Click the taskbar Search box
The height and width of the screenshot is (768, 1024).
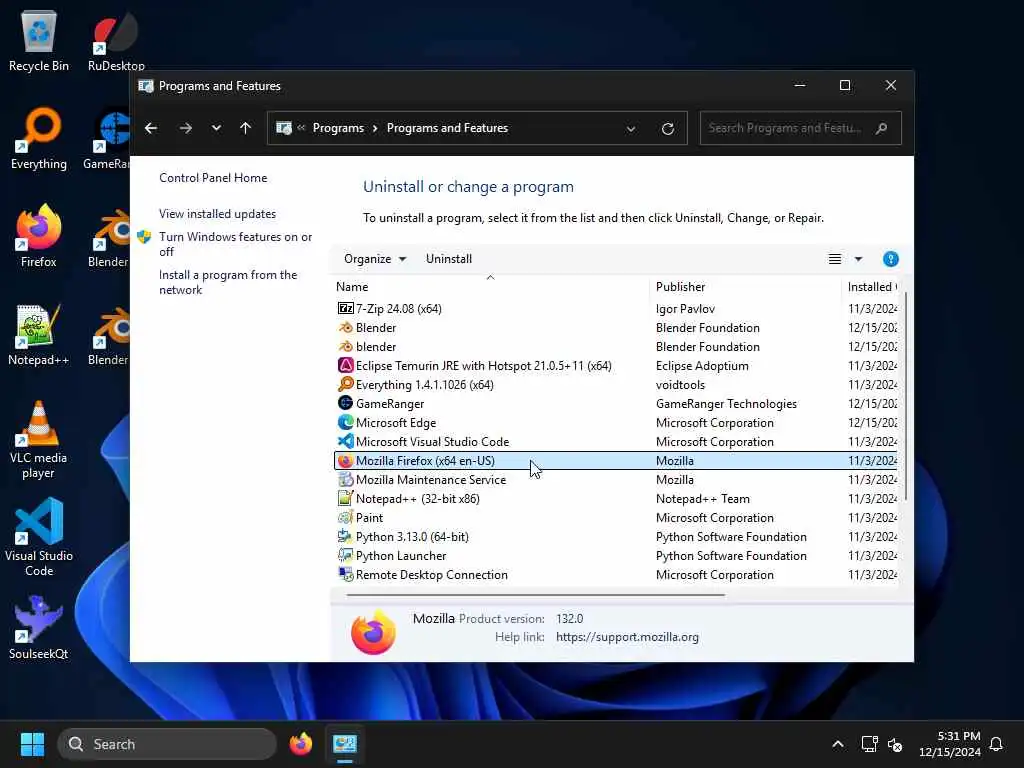(167, 744)
